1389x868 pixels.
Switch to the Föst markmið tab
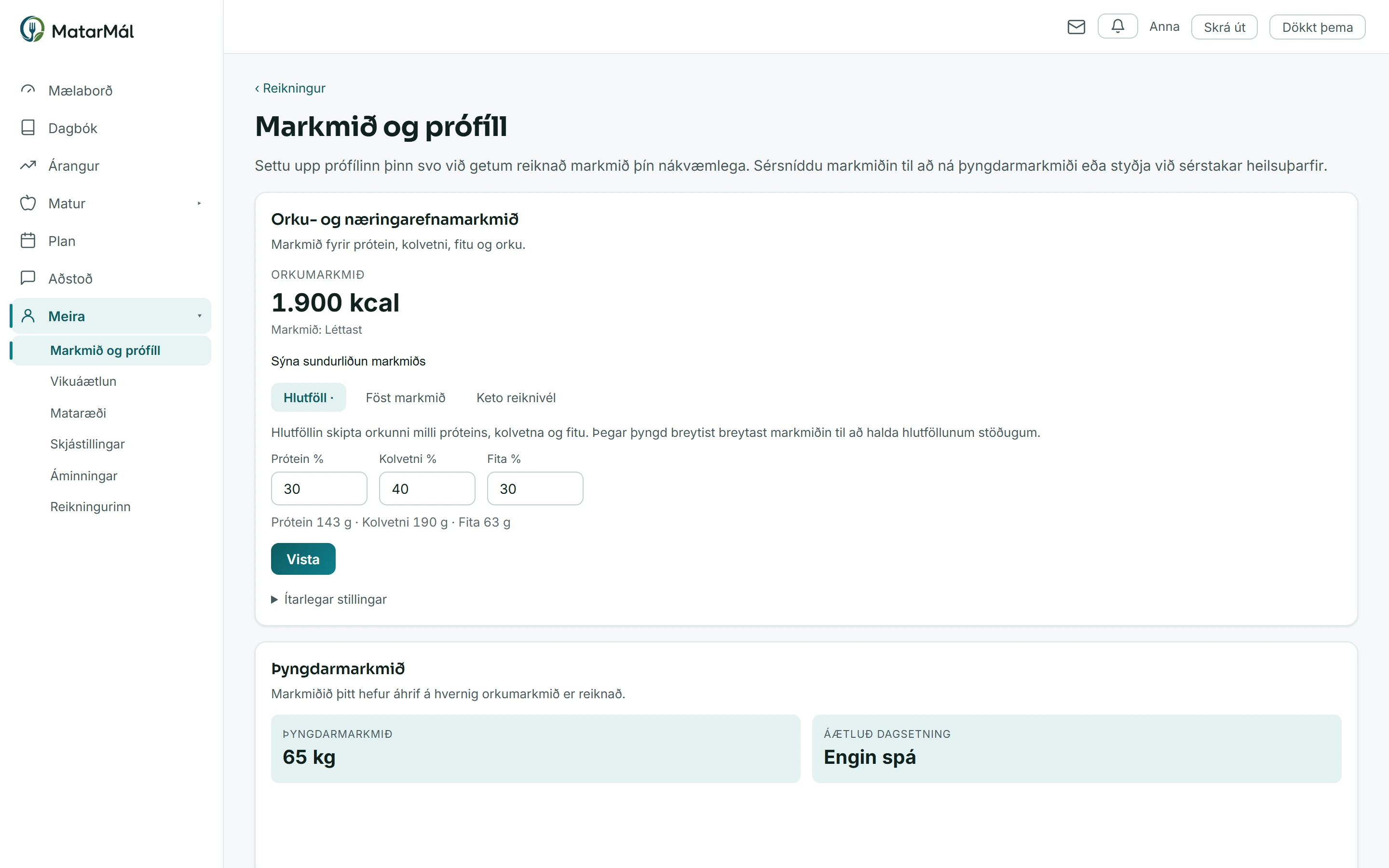(405, 397)
